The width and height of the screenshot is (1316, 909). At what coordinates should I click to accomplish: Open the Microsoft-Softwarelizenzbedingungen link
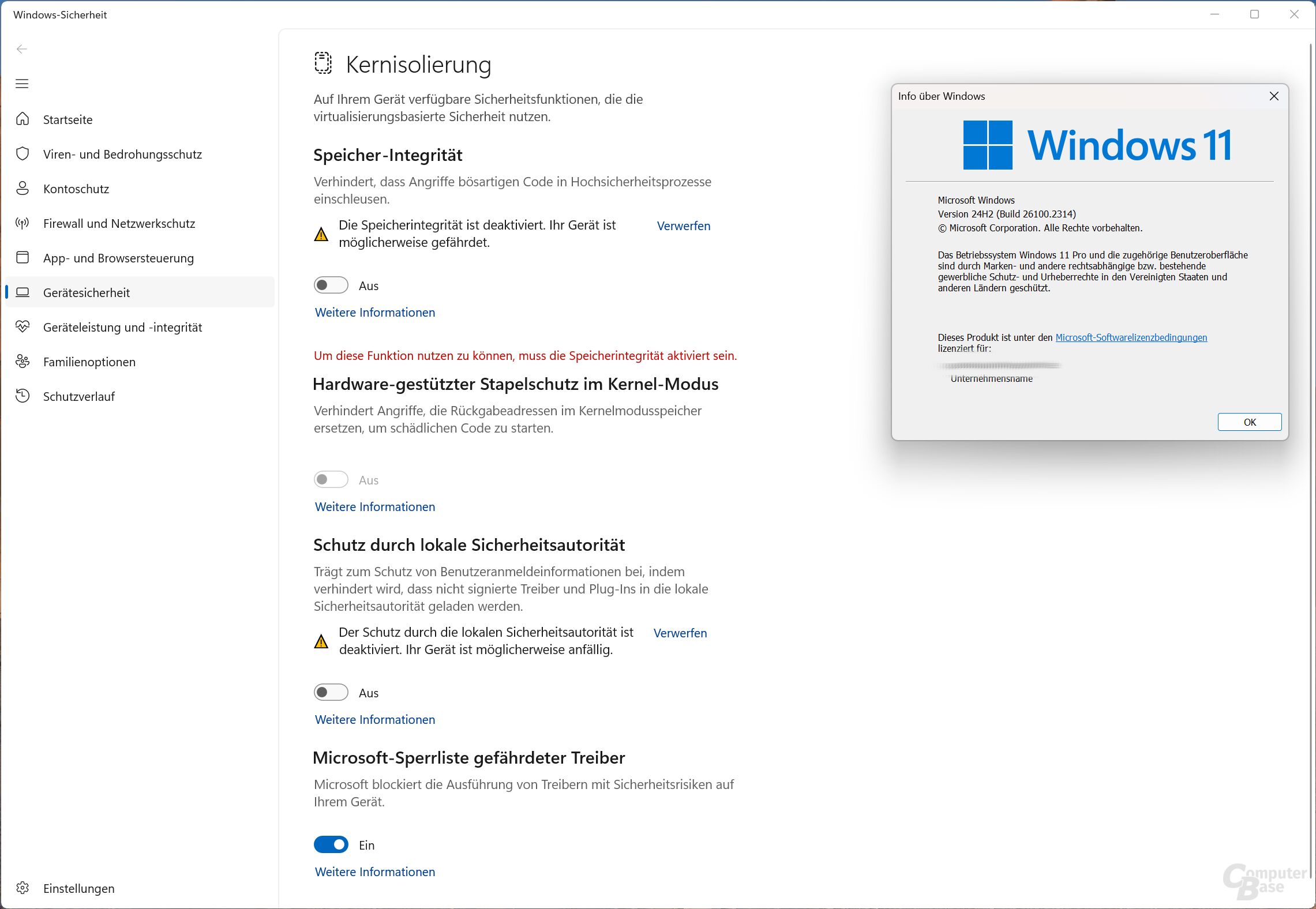[x=1131, y=338]
